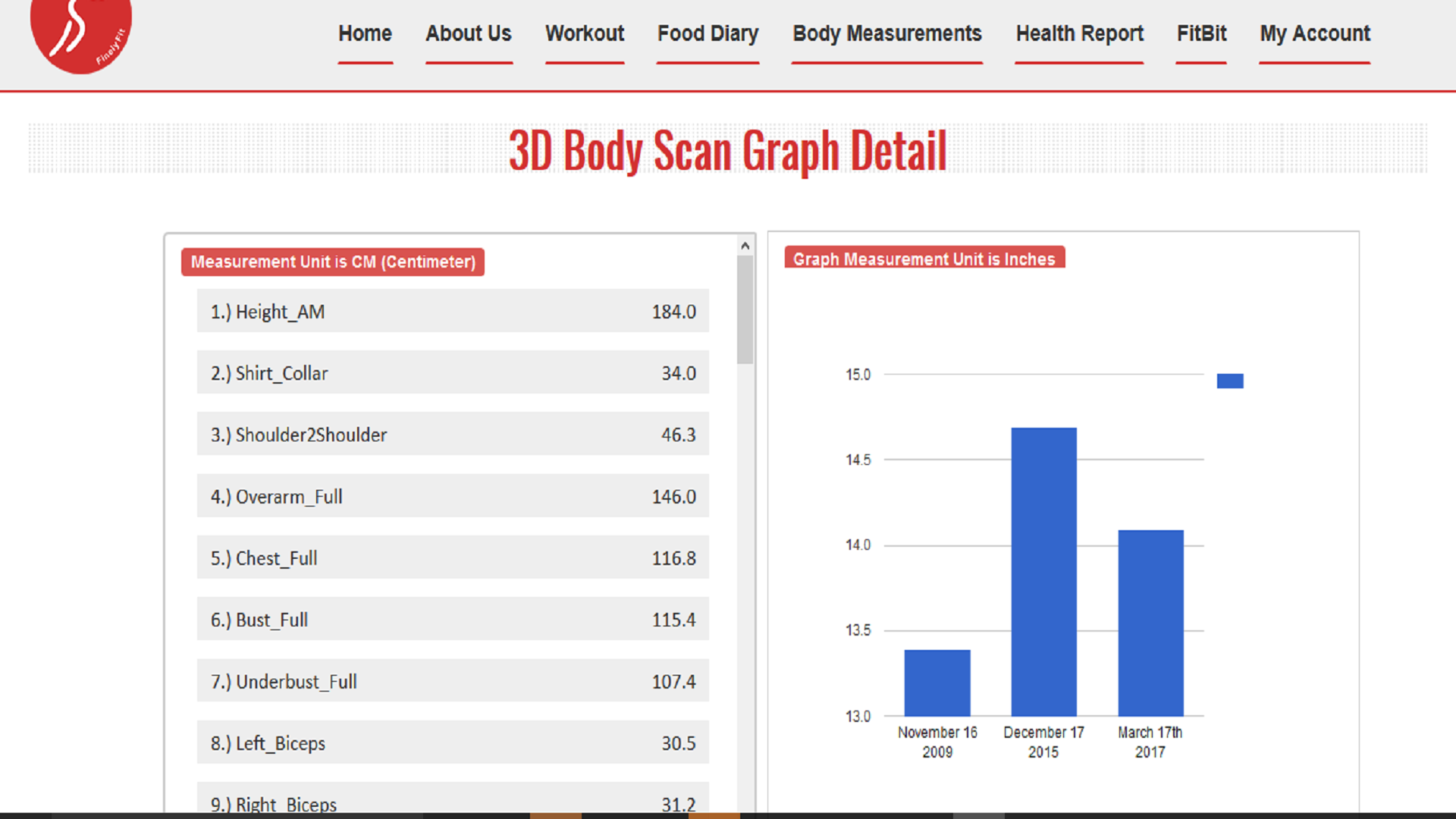Go to About Us page
The height and width of the screenshot is (819, 1456).
pos(468,34)
